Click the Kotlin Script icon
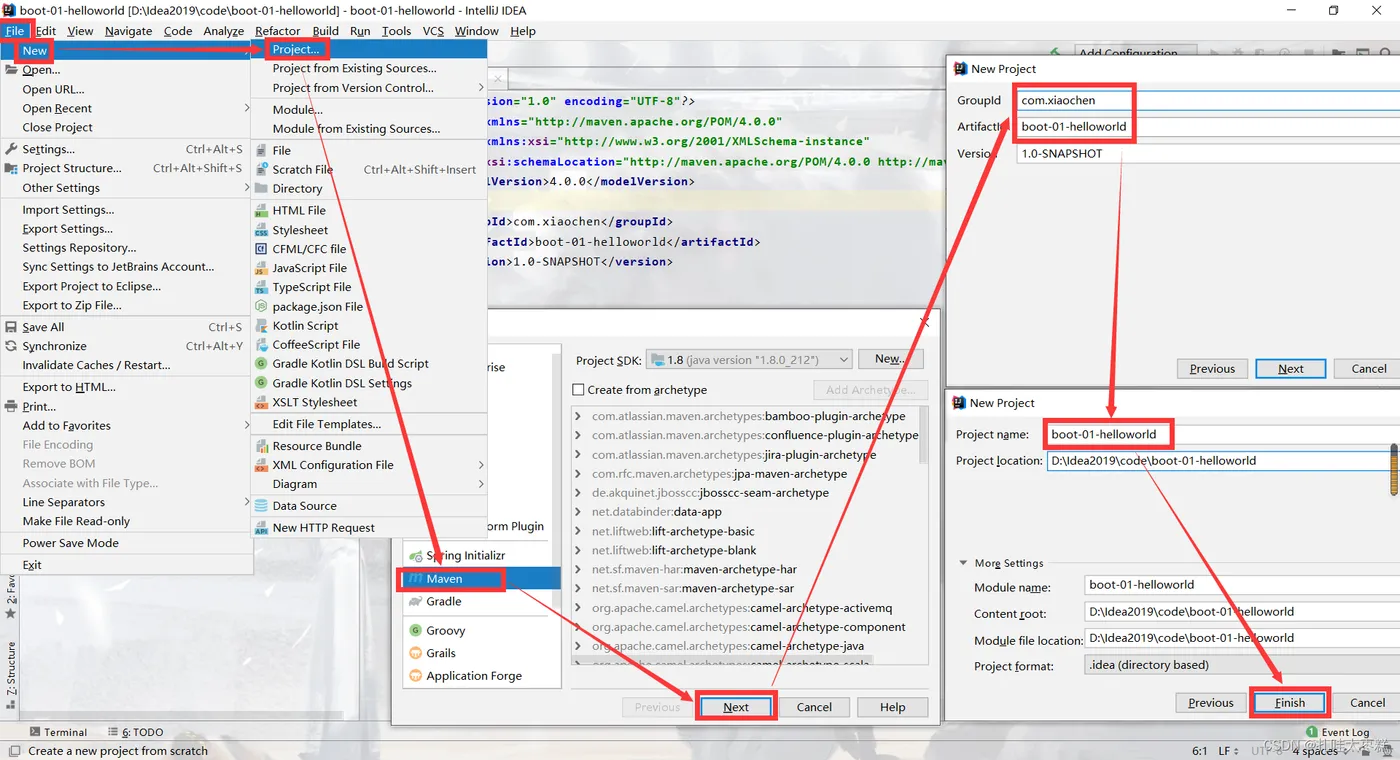1400x760 pixels. point(261,326)
